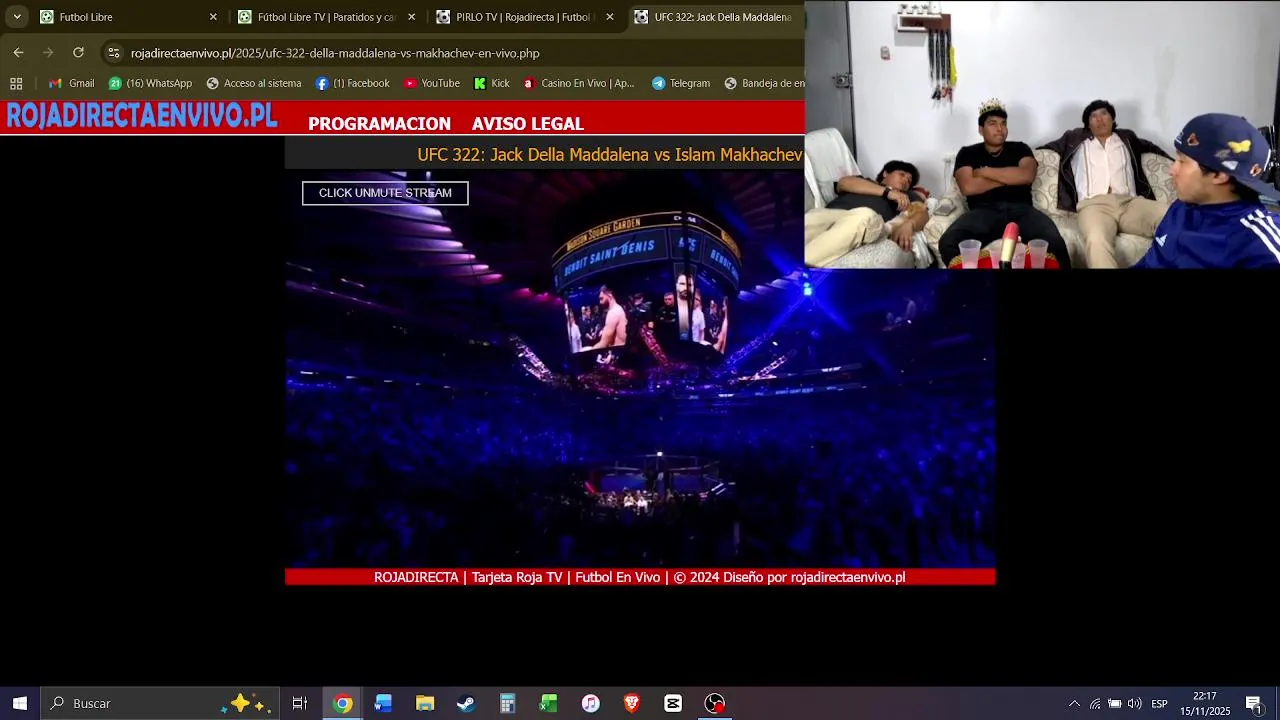Click the webcam overlay of four people

(1042, 135)
